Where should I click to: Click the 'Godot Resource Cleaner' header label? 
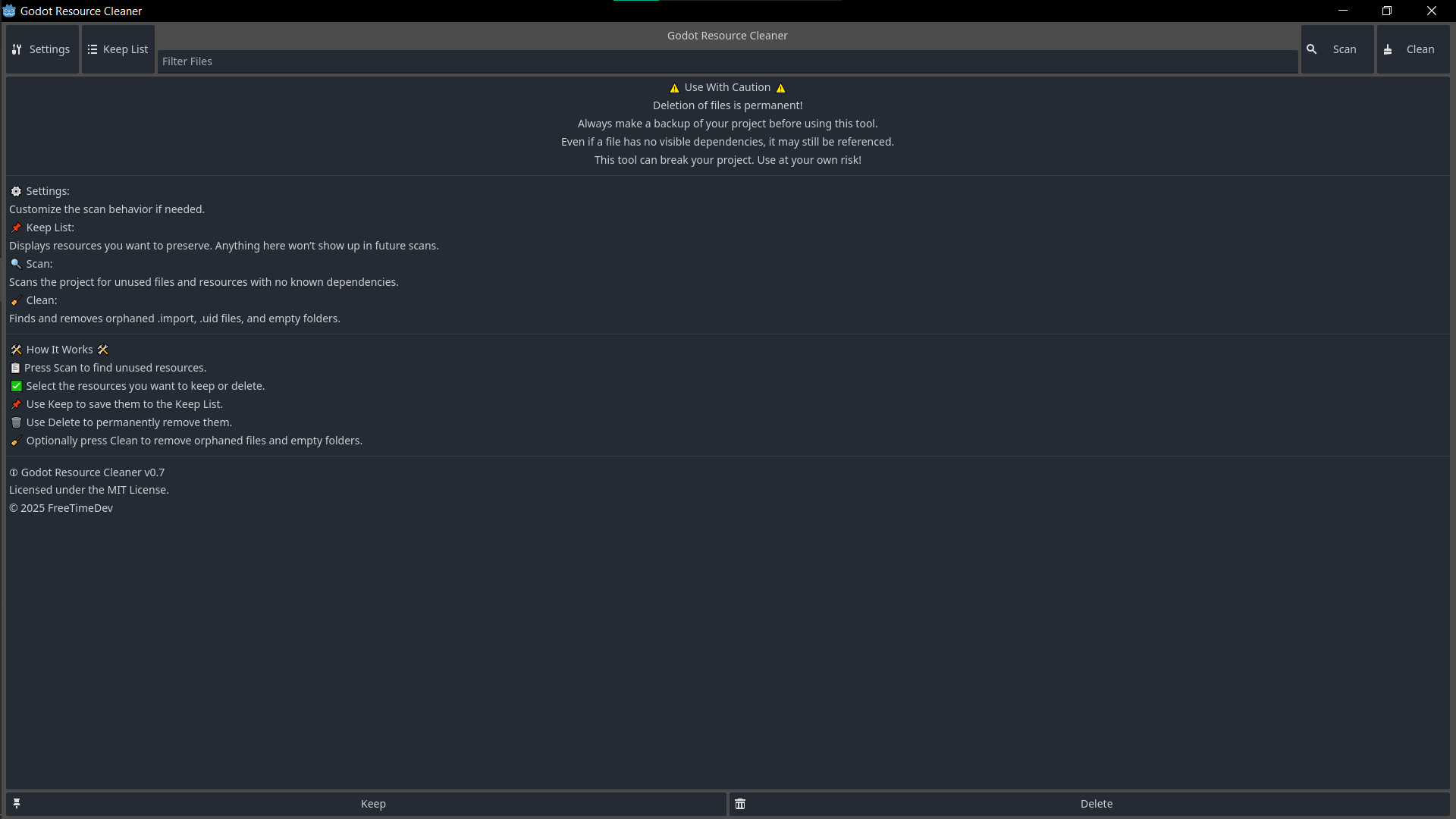[727, 36]
